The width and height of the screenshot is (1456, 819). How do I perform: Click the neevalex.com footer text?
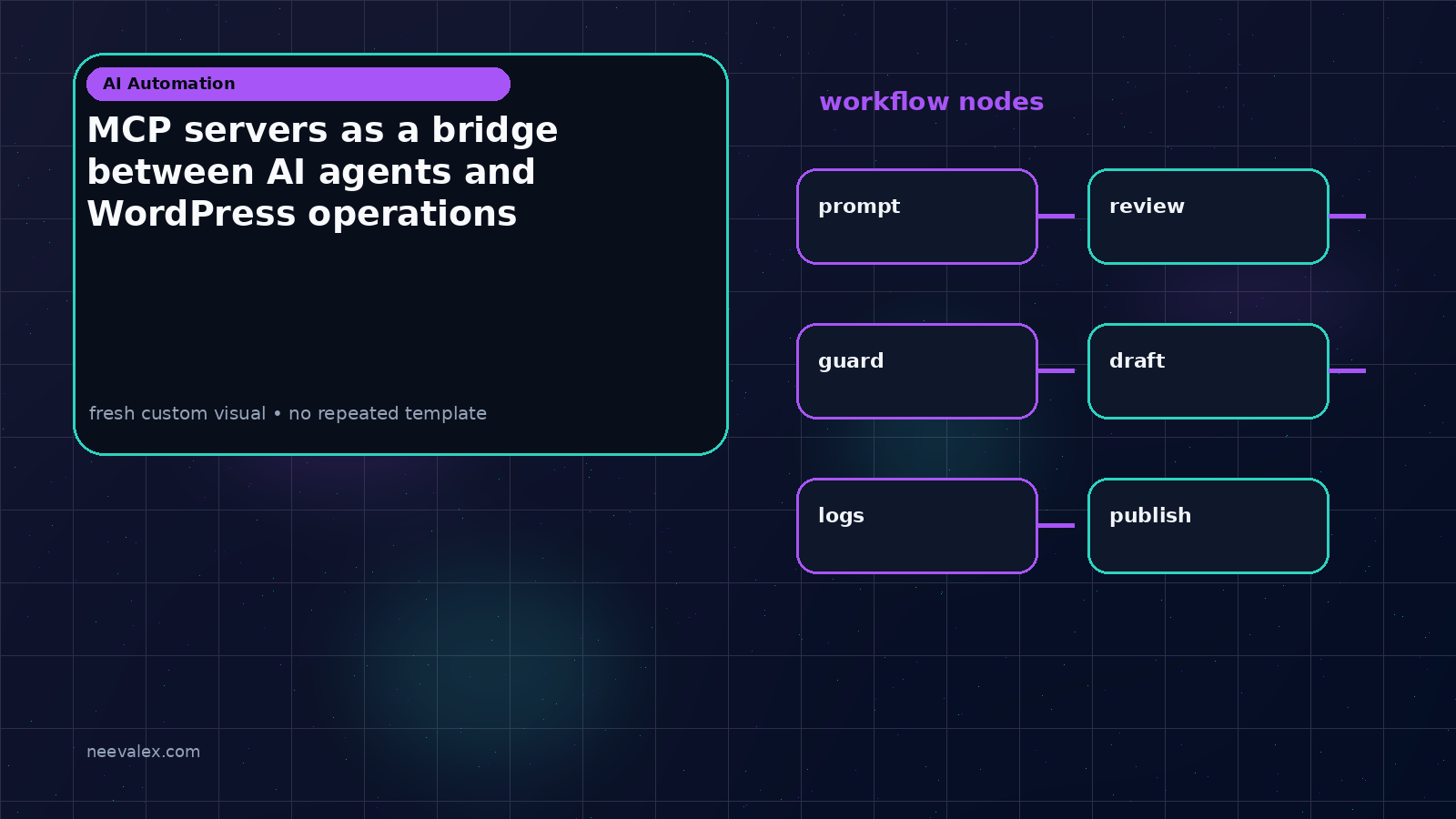(143, 752)
